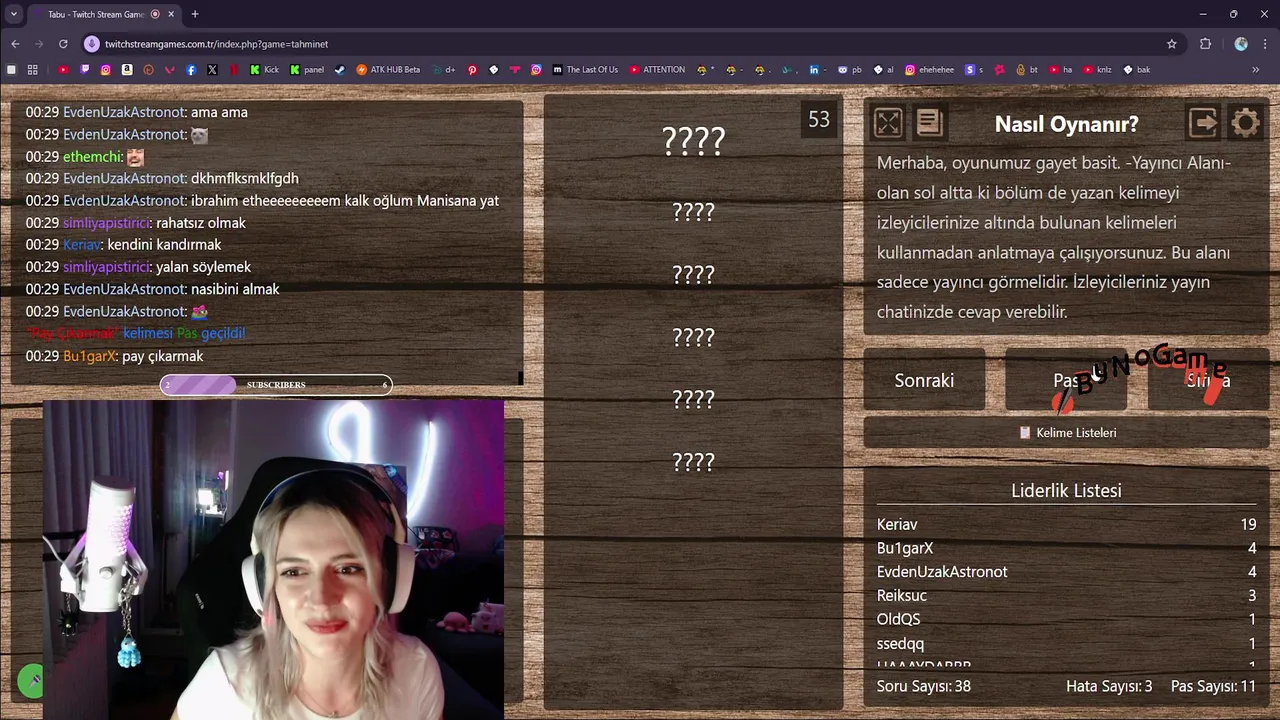This screenshot has height=720, width=1280.
Task: Show more bookmarks via double chevron
Action: (x=1255, y=70)
